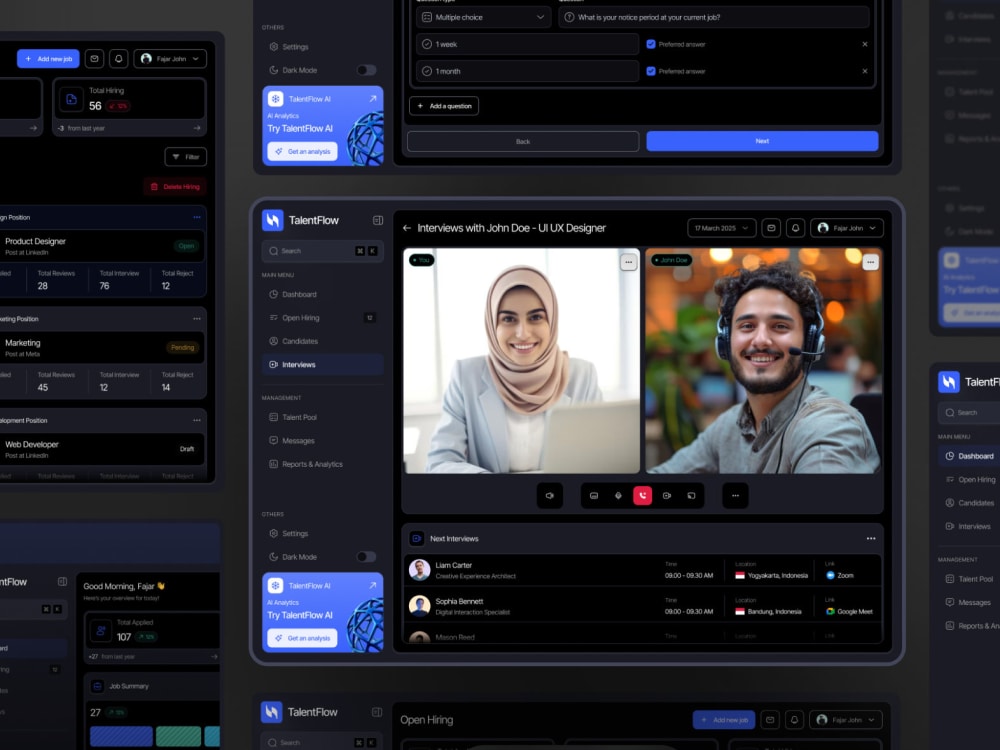Viewport: 1000px width, 750px height.
Task: Click Add new job in bottom Open Hiring window
Action: (724, 719)
